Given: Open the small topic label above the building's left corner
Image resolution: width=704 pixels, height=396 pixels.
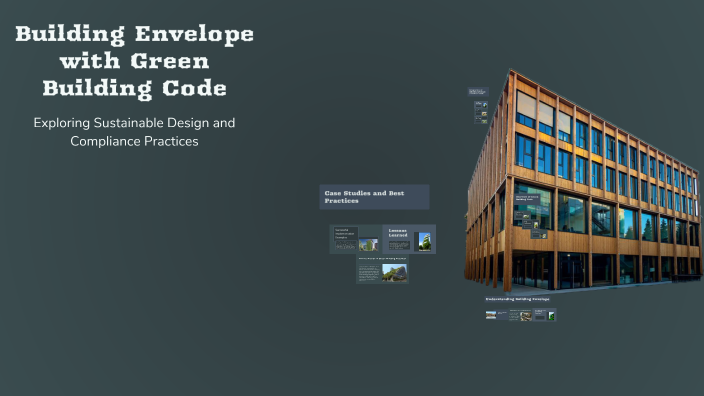Looking at the screenshot, I should coord(478,92).
